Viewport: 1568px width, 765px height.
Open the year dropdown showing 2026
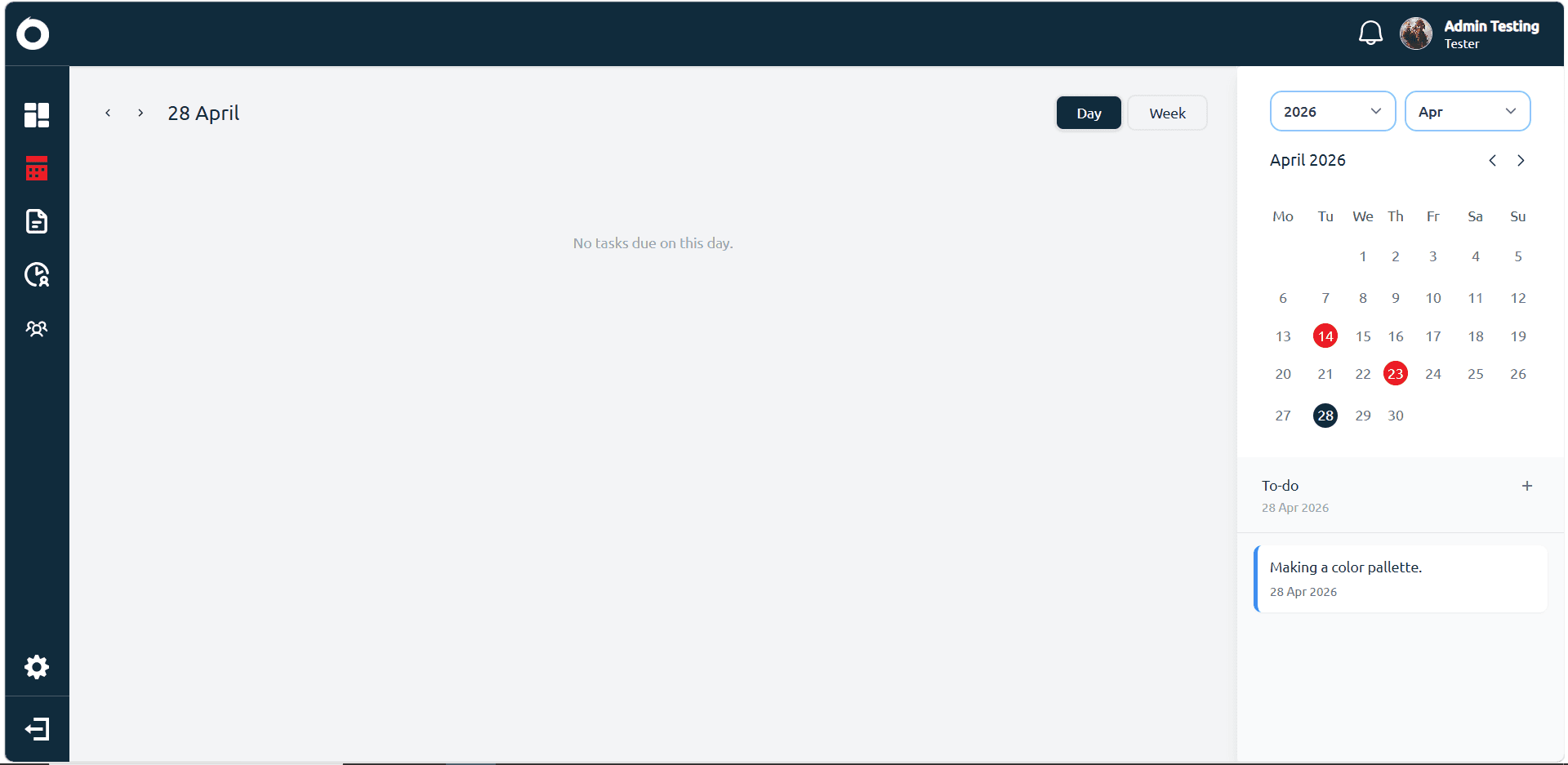1333,111
